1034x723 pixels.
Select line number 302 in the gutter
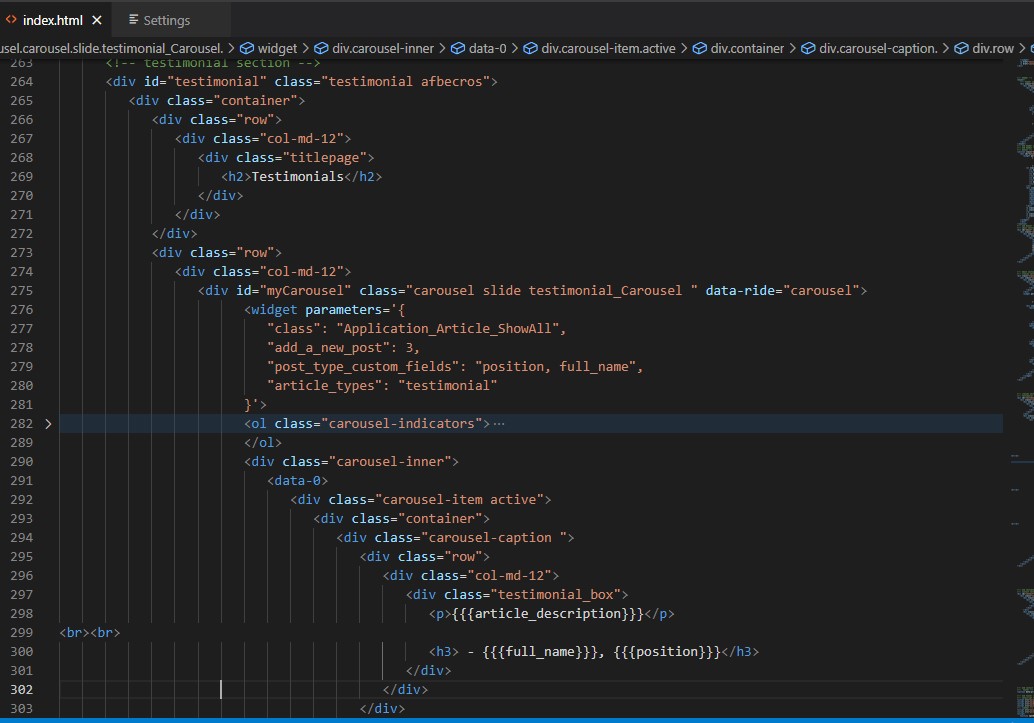pyautogui.click(x=22, y=689)
